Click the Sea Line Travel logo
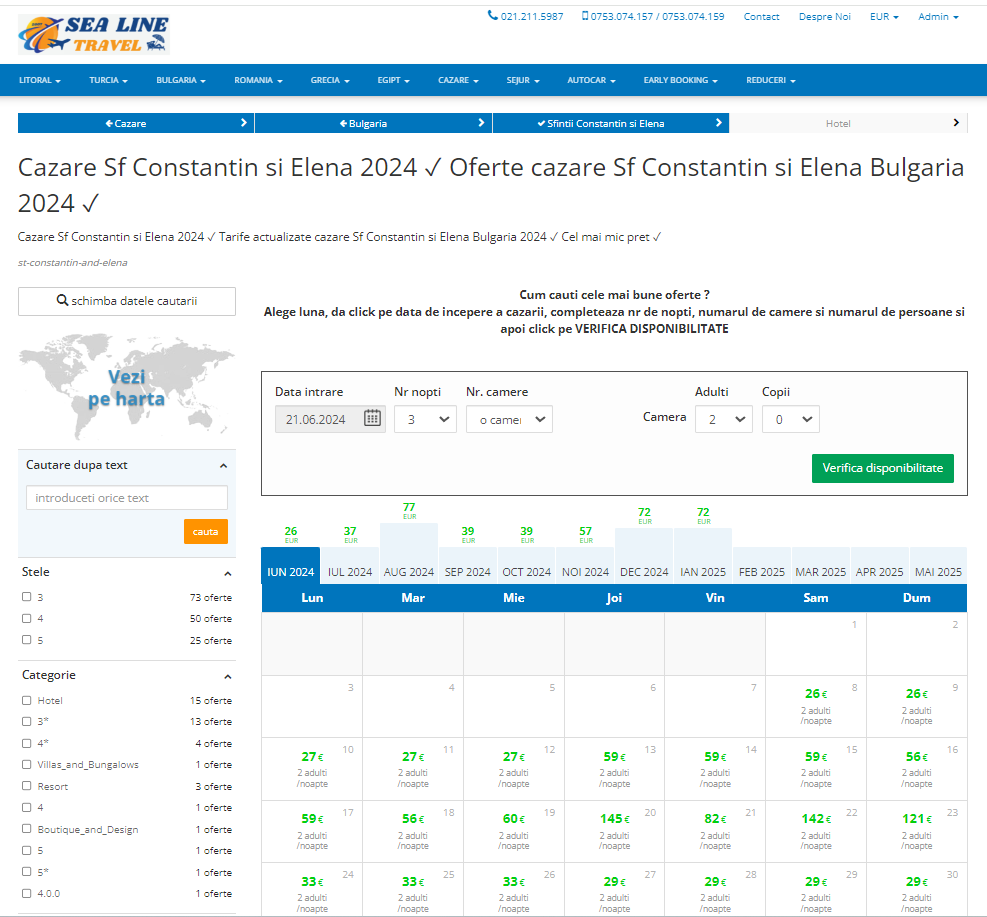 (94, 34)
